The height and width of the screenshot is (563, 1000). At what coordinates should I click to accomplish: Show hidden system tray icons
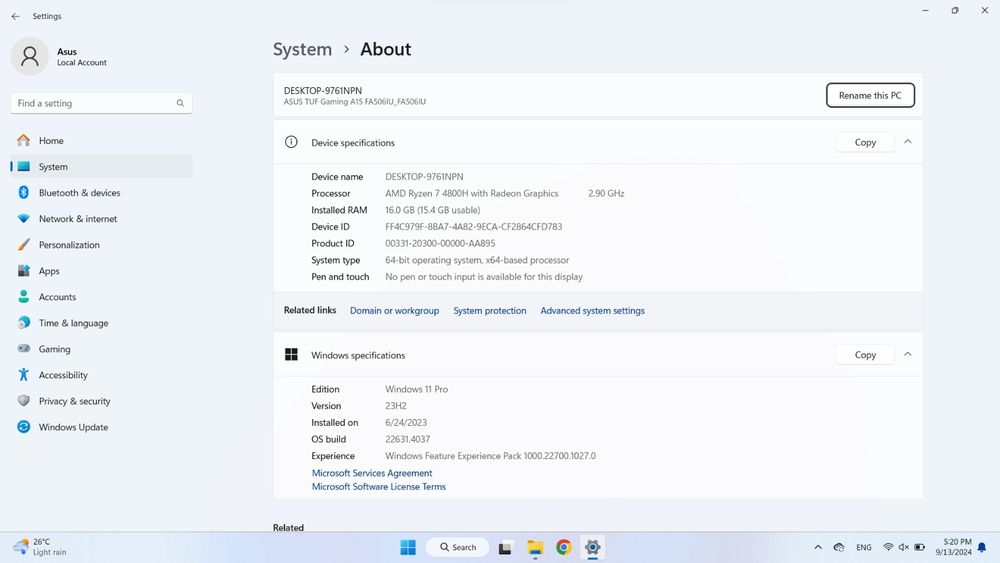point(818,547)
